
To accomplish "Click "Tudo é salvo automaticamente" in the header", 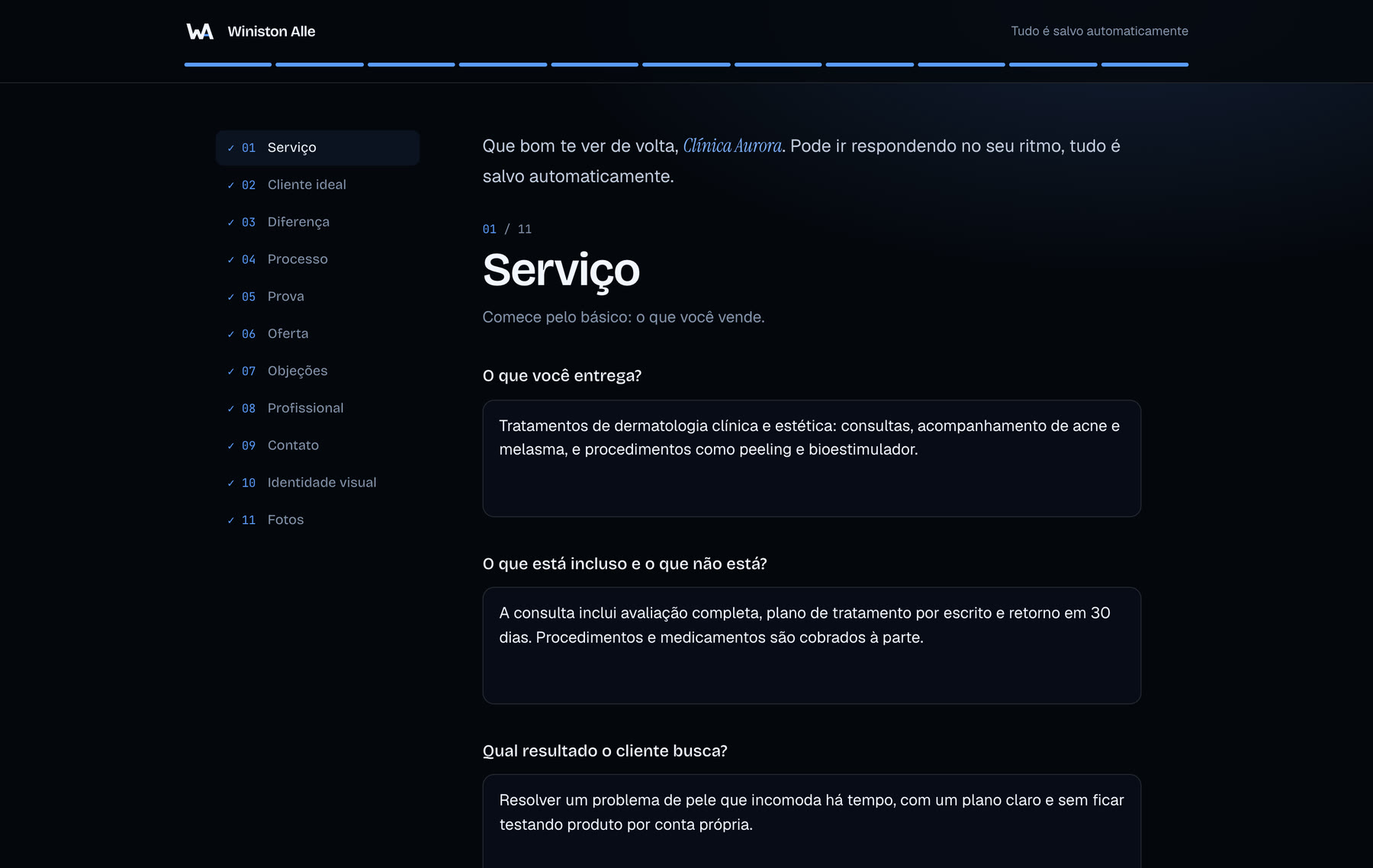I will pos(1100,31).
